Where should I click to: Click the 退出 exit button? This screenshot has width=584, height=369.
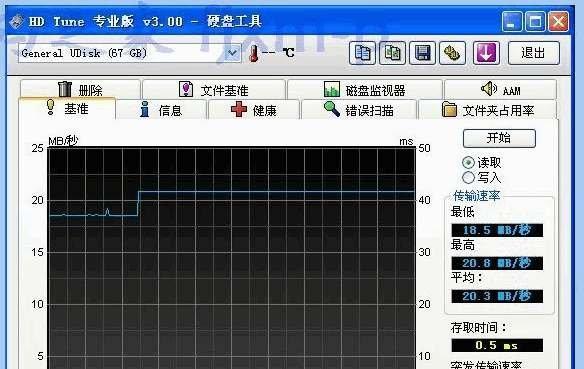[533, 53]
